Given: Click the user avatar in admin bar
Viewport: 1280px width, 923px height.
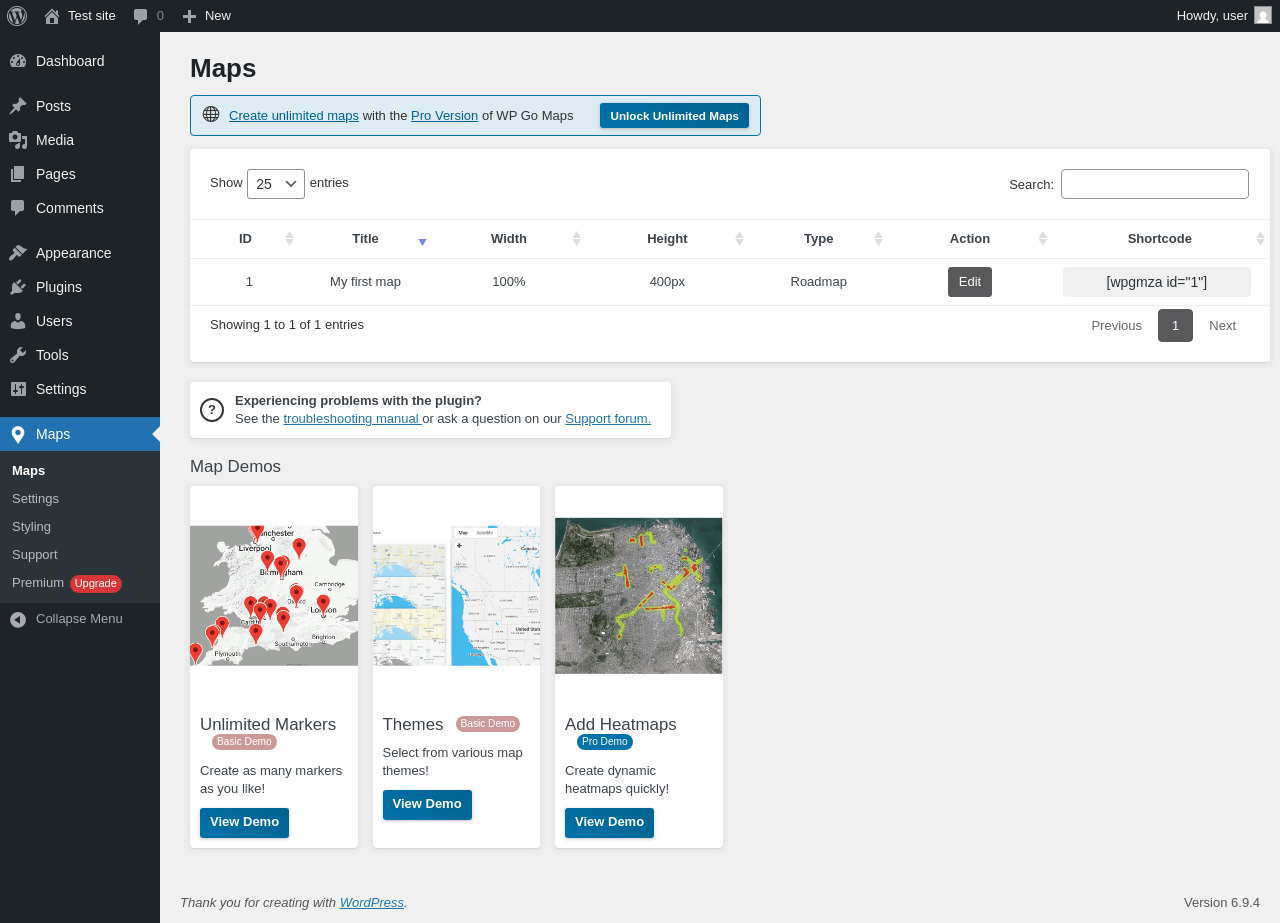Looking at the screenshot, I should pyautogui.click(x=1263, y=15).
